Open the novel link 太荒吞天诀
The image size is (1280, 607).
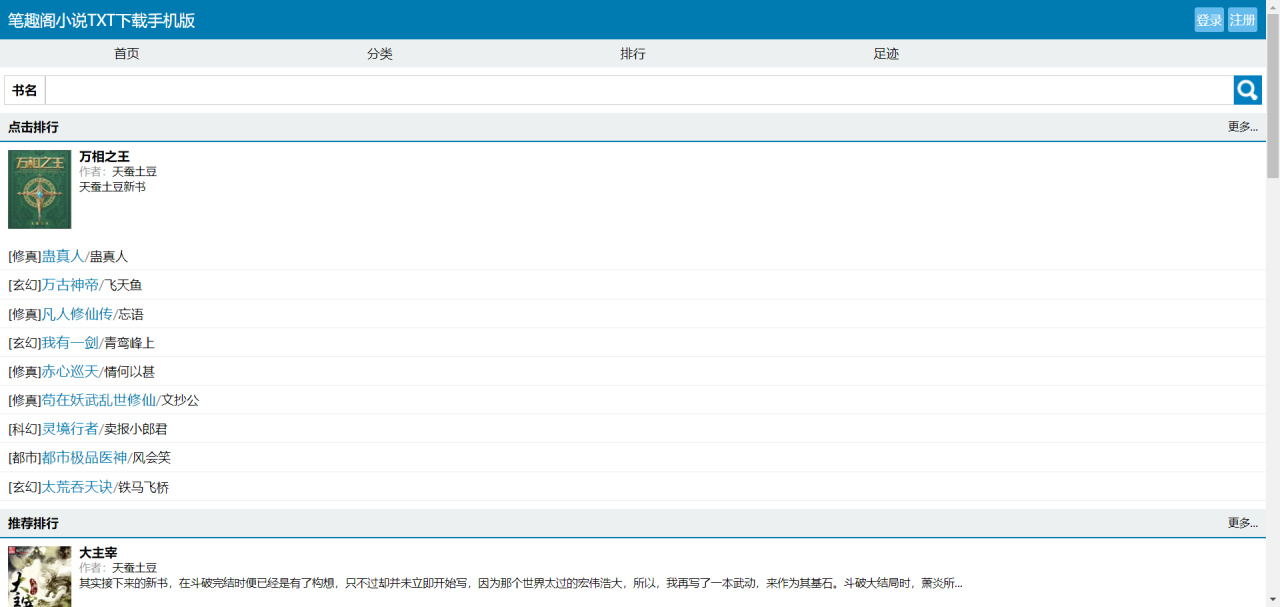point(77,487)
